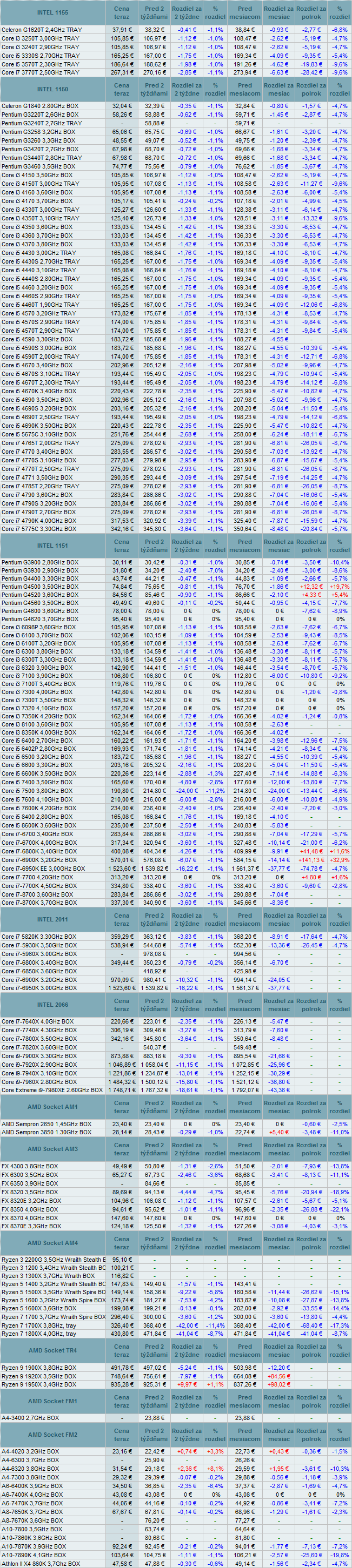The image size is (352, 1568).
Task: Click the 978,08 € price two weeks ago
Action: (154, 954)
